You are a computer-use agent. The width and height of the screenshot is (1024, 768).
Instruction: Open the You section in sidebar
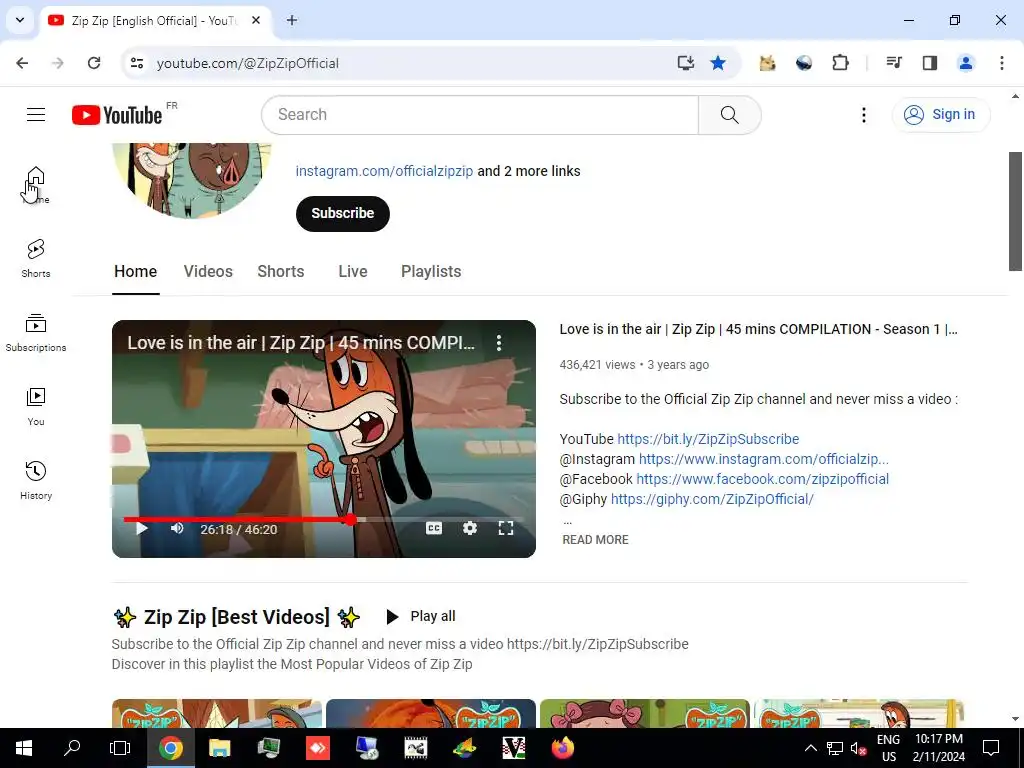click(x=36, y=406)
